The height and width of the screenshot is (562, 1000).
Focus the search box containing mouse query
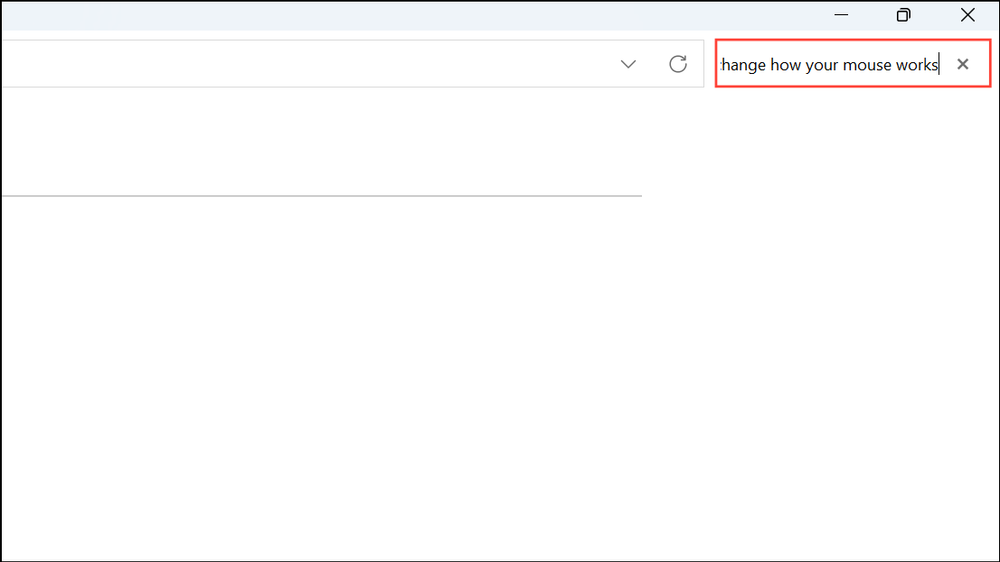coord(830,64)
